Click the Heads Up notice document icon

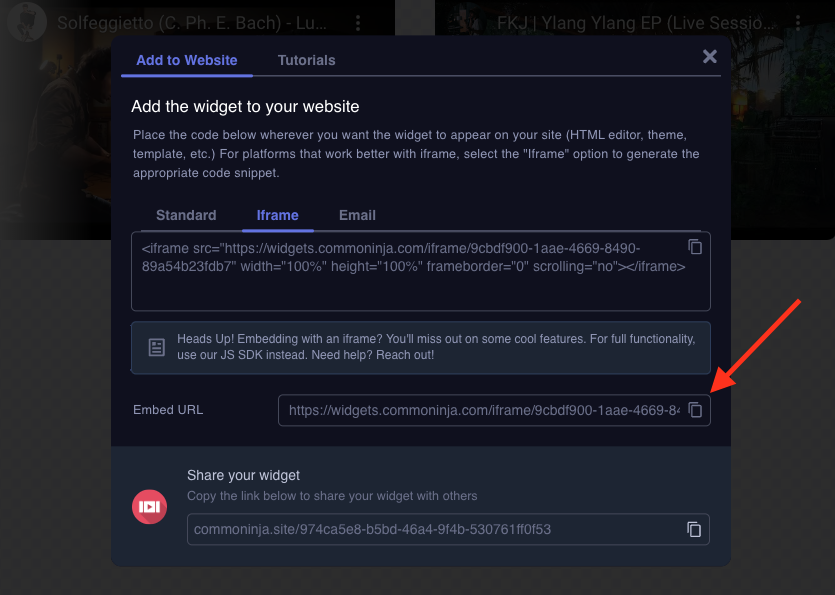click(156, 347)
